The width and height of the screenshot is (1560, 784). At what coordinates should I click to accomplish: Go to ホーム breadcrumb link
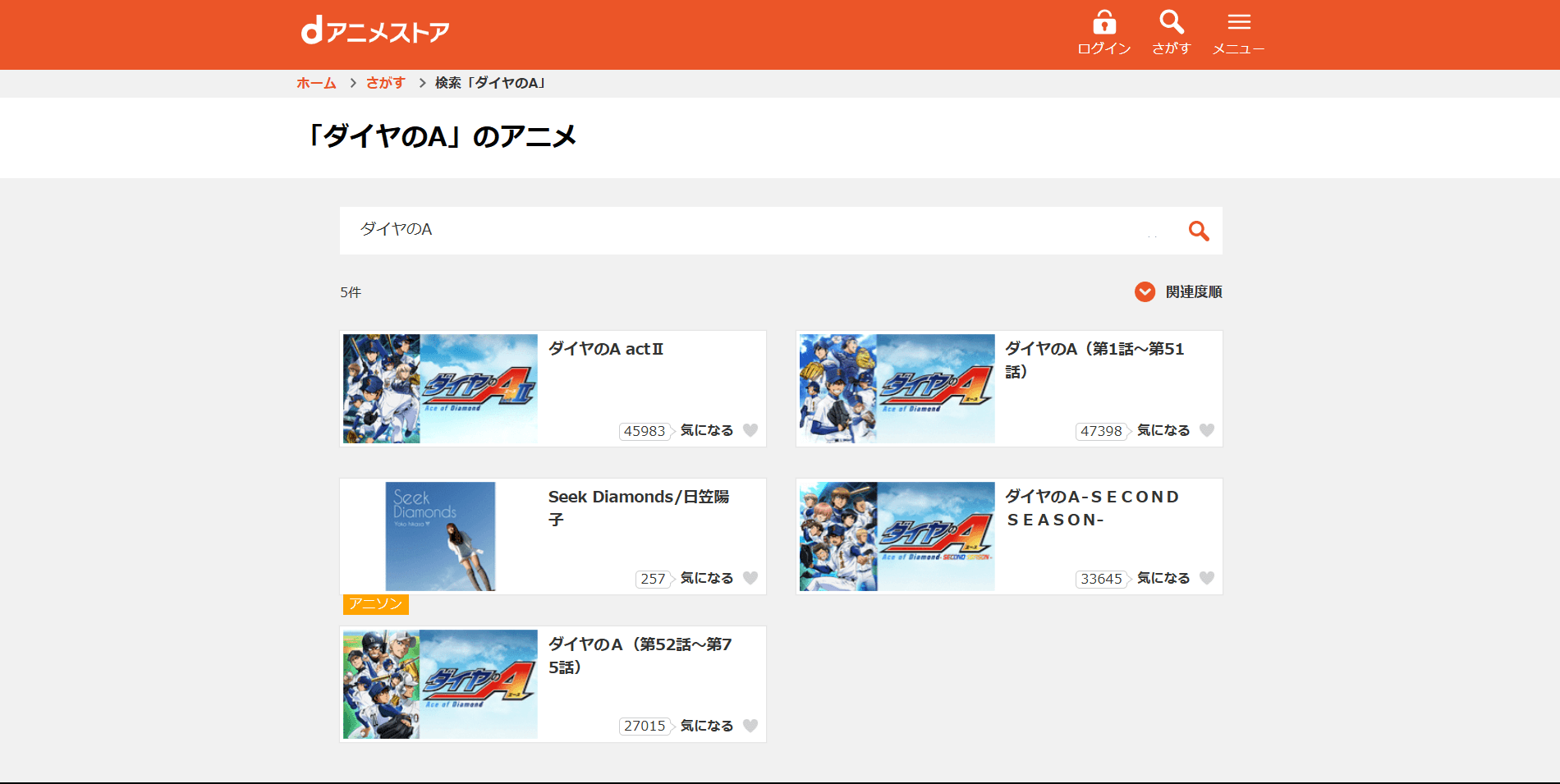[x=316, y=83]
